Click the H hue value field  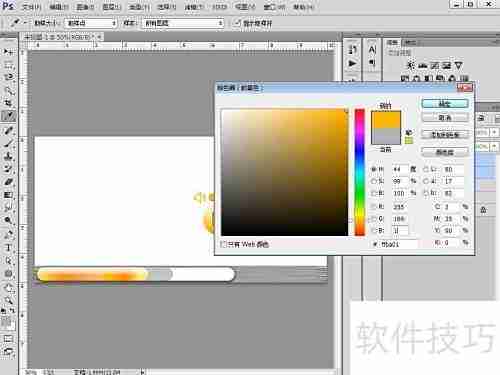click(400, 169)
